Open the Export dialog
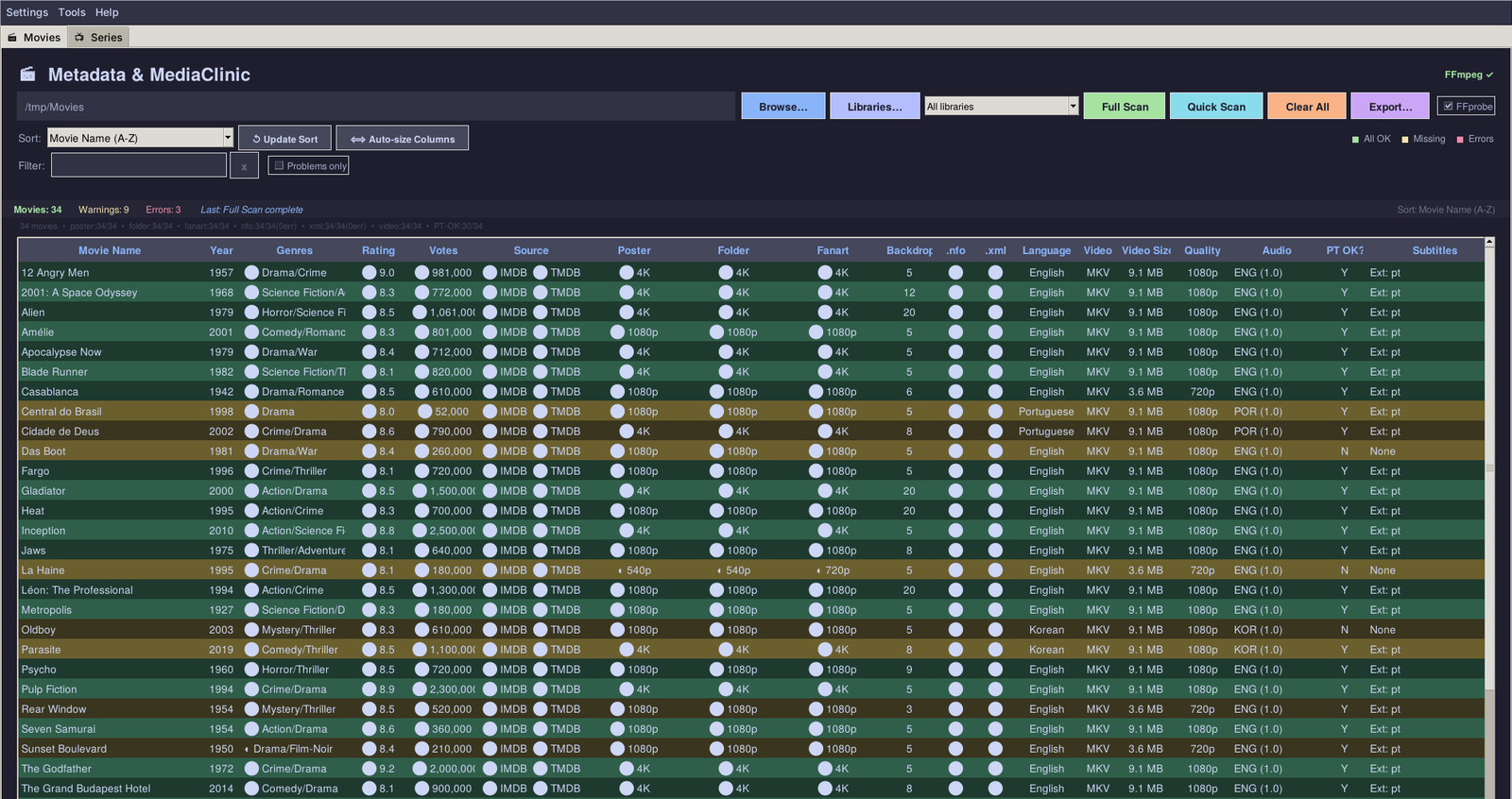The height and width of the screenshot is (799, 1512). point(1390,107)
